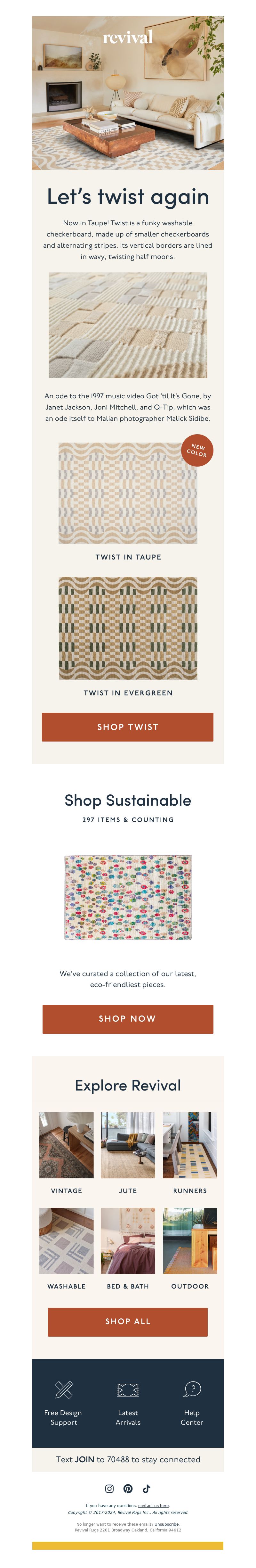Click the Shop All button

coord(128,1322)
